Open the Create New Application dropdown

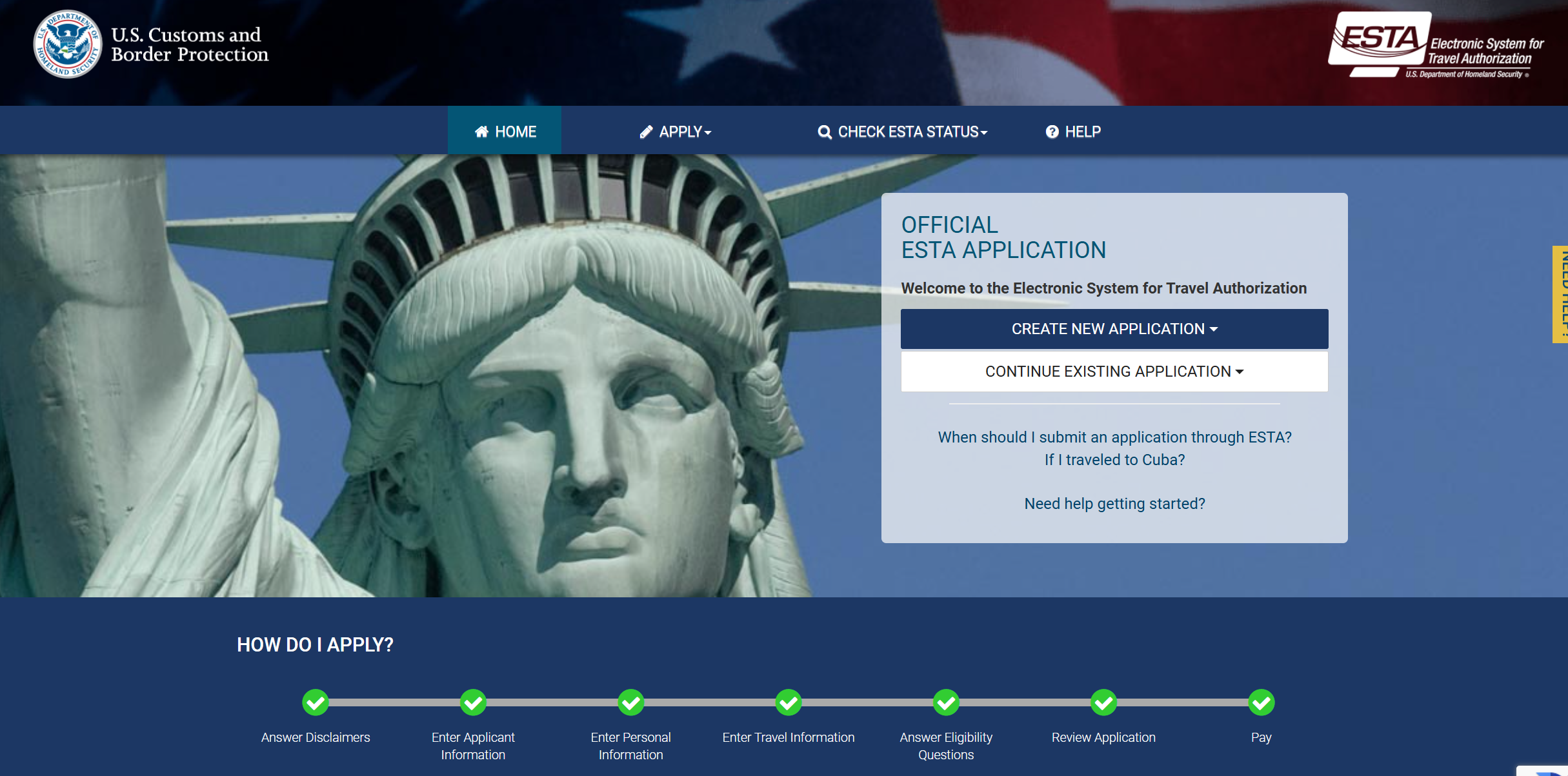(1114, 329)
